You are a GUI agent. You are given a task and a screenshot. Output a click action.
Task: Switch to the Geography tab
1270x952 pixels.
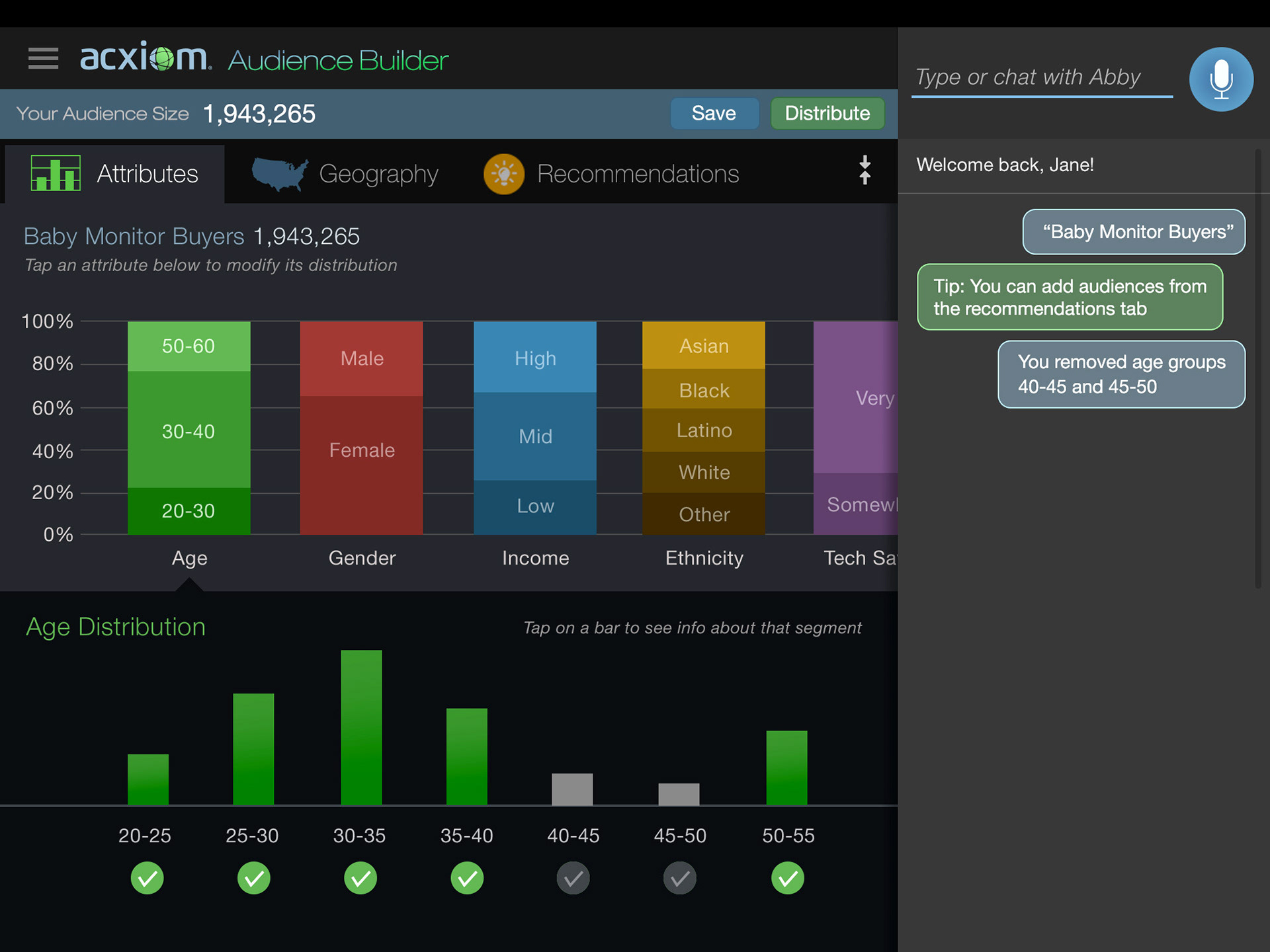378,174
